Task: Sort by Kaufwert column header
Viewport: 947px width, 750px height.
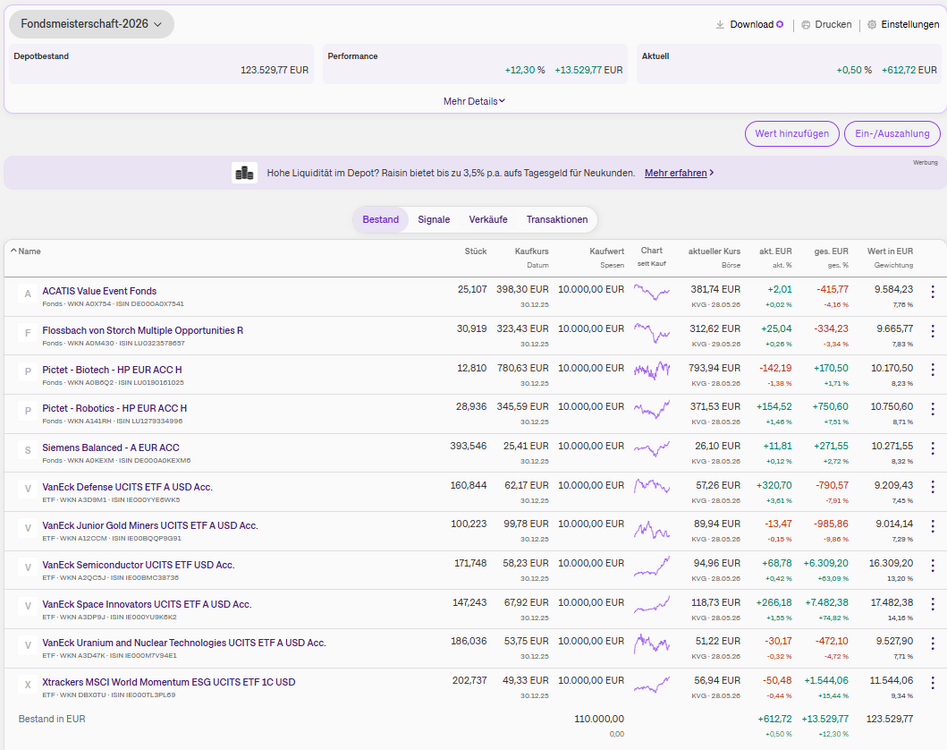Action: click(606, 251)
